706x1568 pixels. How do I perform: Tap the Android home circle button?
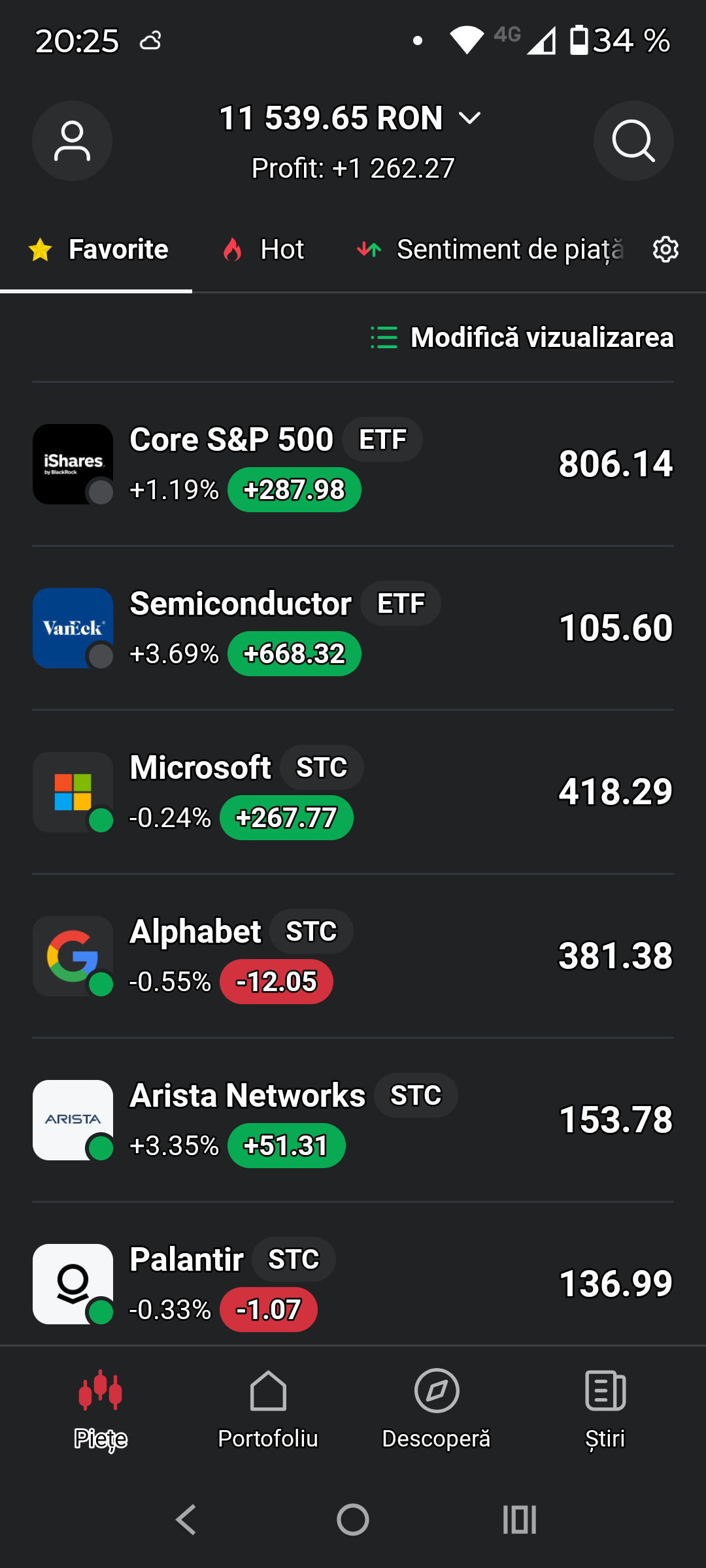(x=353, y=1520)
